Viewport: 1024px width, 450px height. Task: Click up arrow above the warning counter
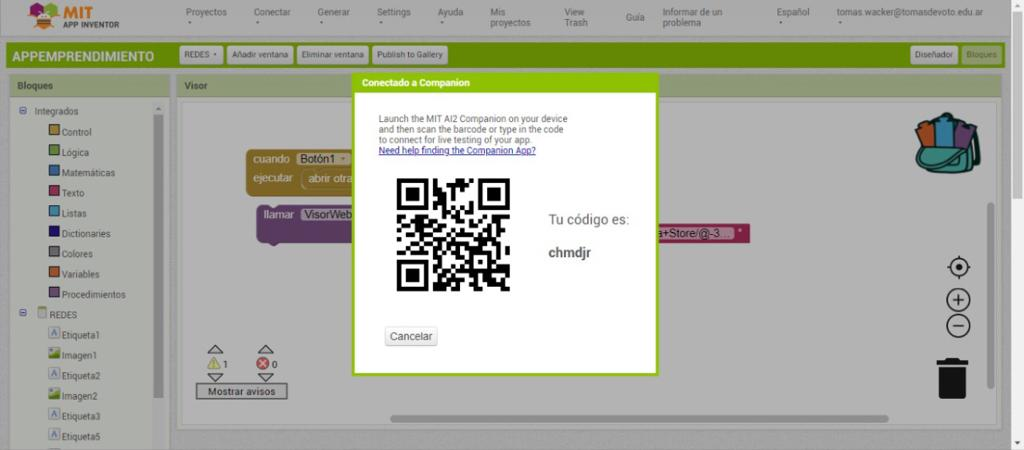coord(215,350)
